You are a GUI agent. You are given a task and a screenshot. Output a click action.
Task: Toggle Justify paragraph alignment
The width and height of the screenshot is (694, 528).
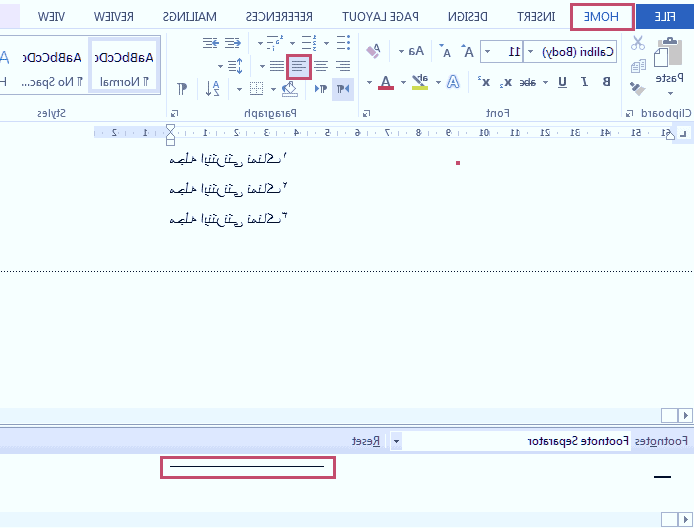click(277, 66)
